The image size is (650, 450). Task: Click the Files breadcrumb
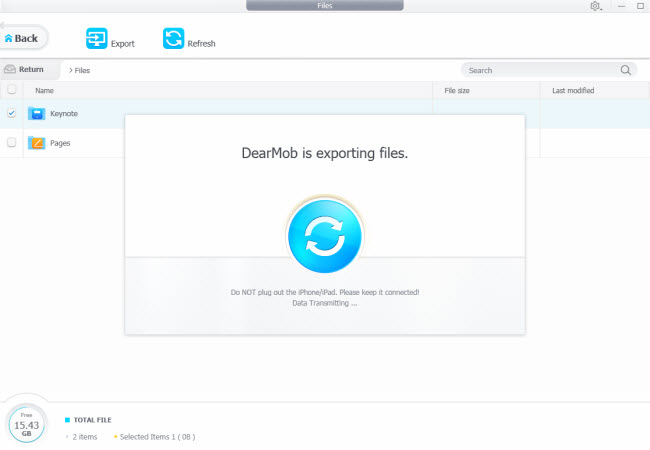[x=82, y=70]
